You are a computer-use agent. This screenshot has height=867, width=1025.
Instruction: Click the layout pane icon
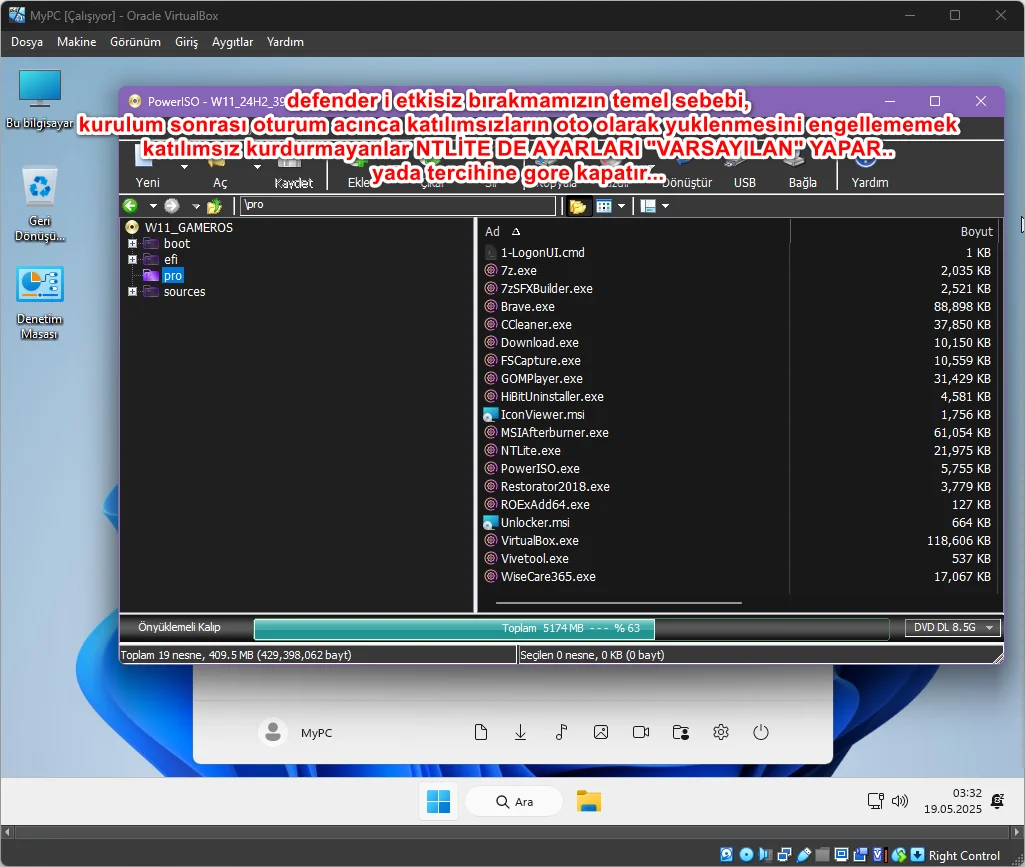[648, 207]
